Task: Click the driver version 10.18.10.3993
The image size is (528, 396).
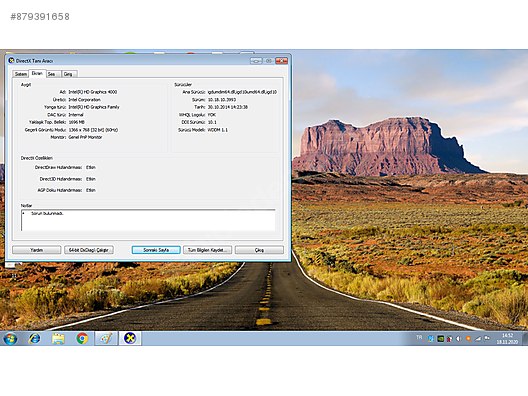Action: pos(222,100)
